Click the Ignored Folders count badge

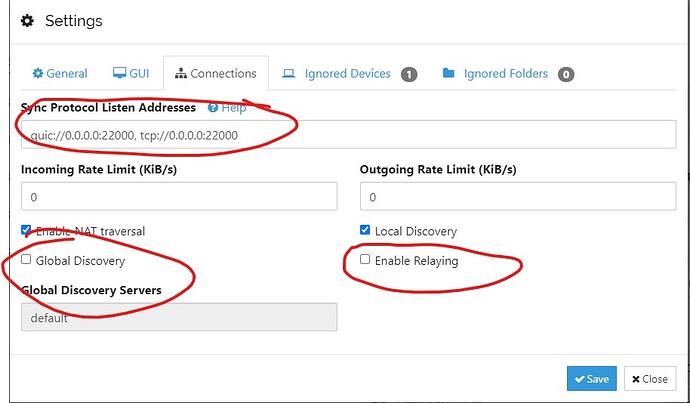(x=566, y=74)
